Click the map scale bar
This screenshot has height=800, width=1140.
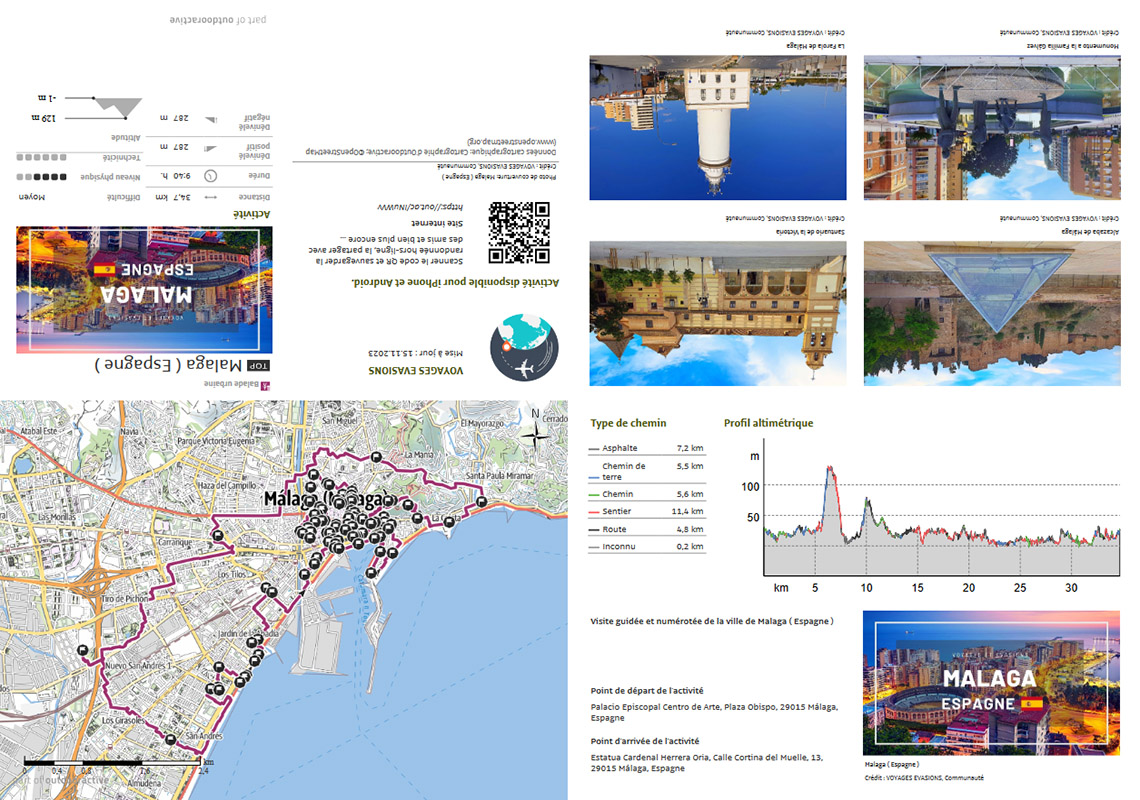(x=113, y=763)
